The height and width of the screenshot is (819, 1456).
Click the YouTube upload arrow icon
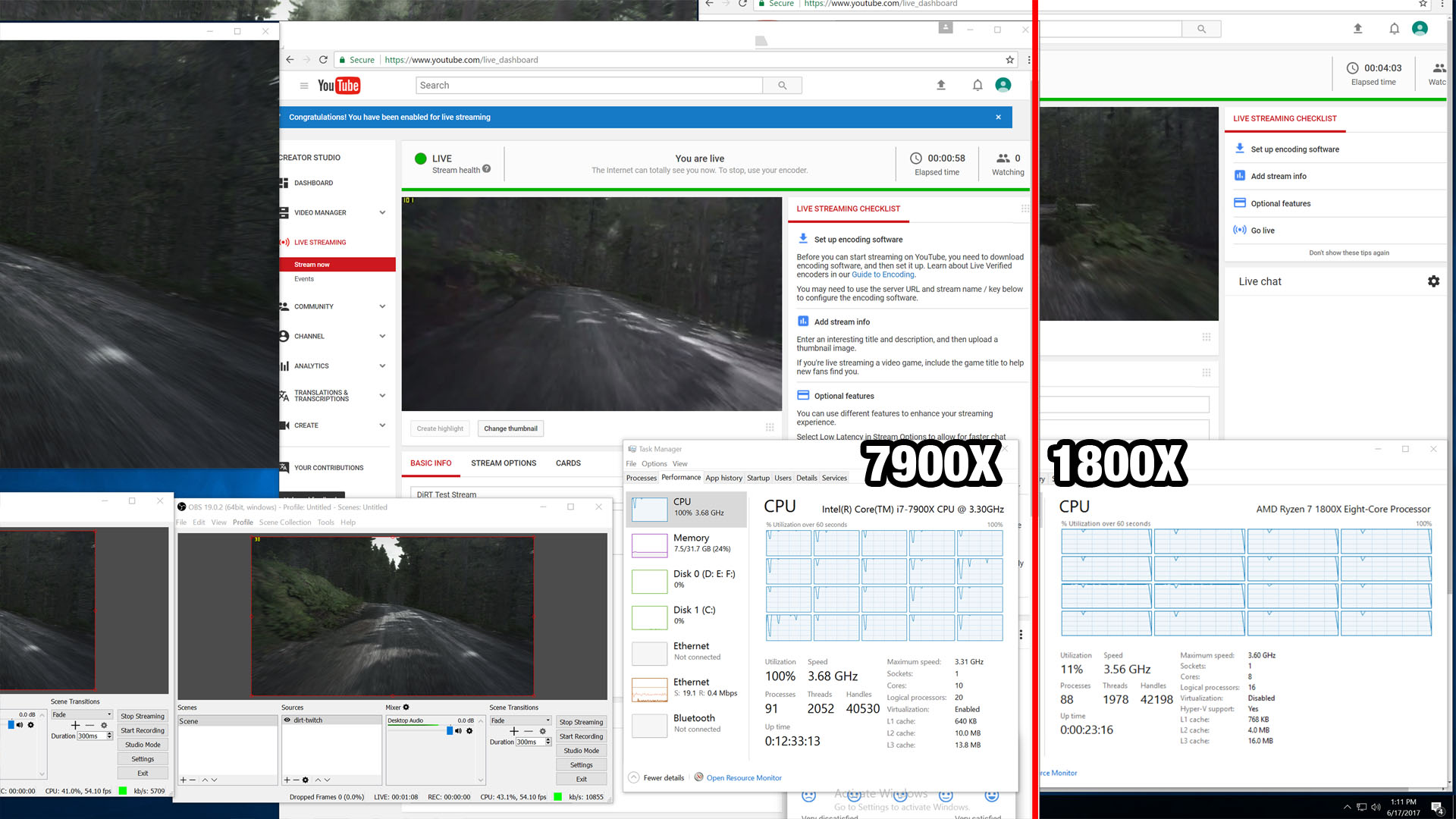[941, 86]
